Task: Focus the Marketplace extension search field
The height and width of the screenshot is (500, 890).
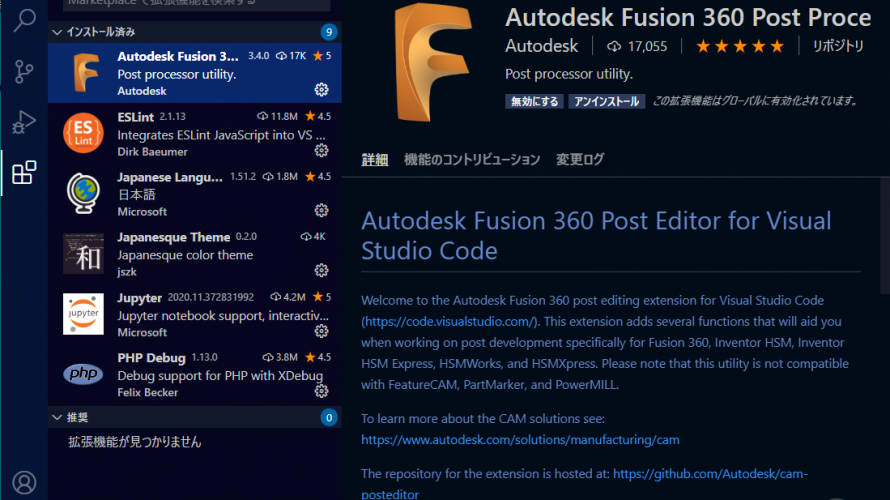Action: tap(196, 3)
